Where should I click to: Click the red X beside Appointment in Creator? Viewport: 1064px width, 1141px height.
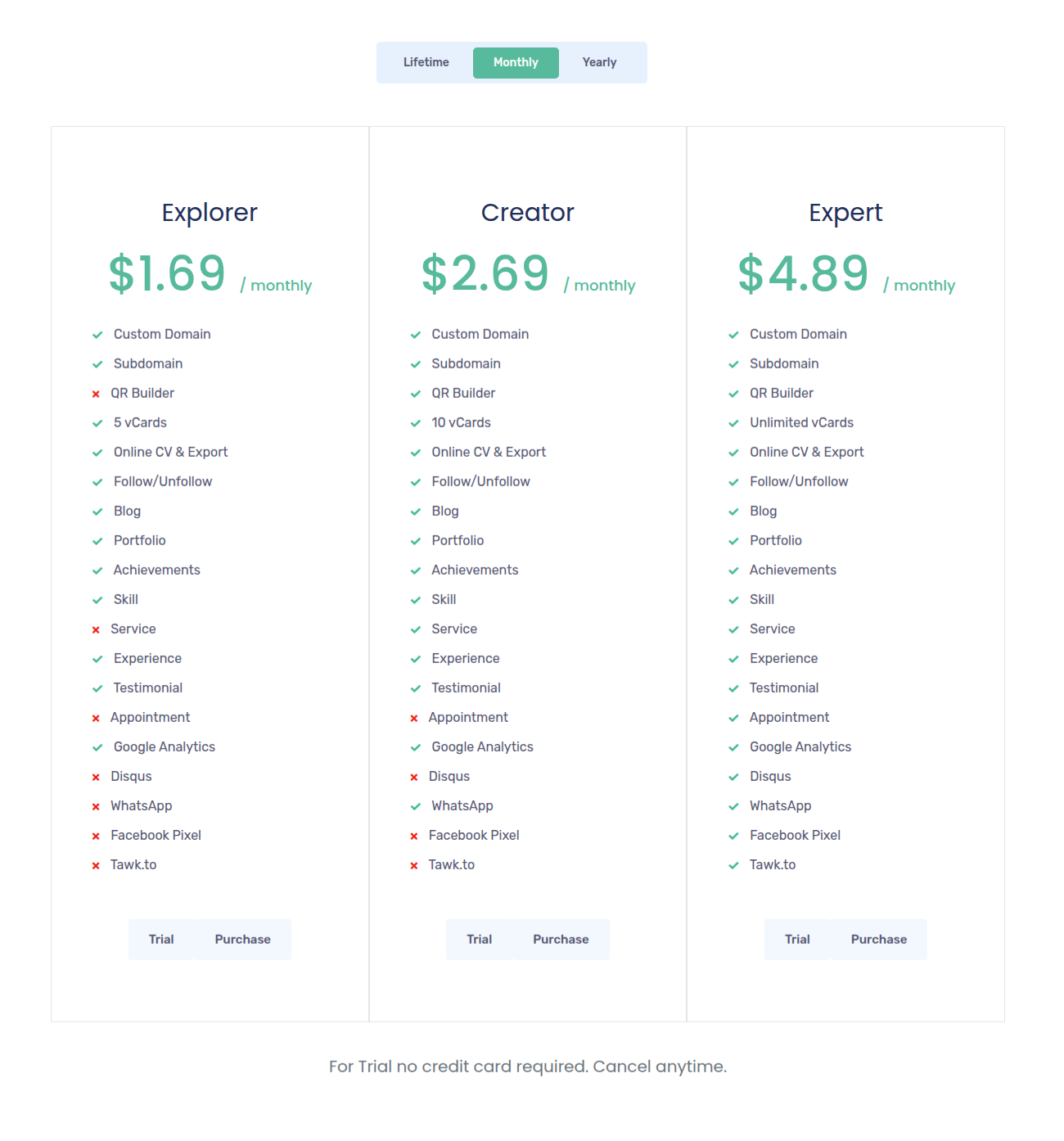pyautogui.click(x=414, y=718)
